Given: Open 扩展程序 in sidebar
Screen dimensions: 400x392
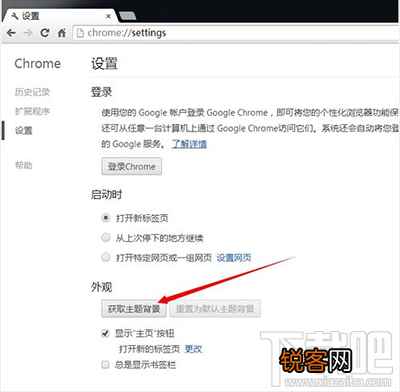Looking at the screenshot, I should 32,111.
